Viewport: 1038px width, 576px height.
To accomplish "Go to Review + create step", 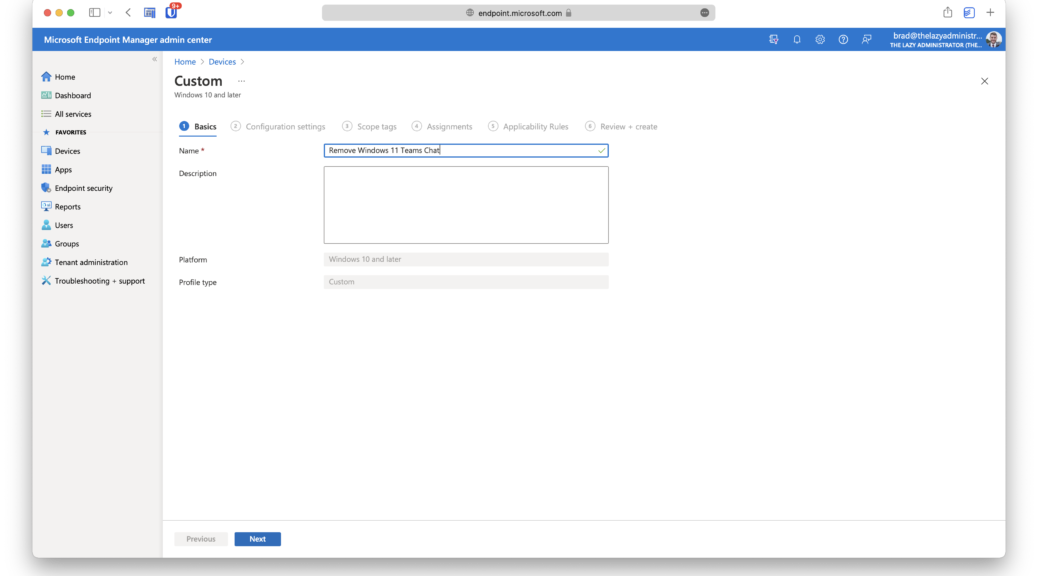I will click(621, 126).
